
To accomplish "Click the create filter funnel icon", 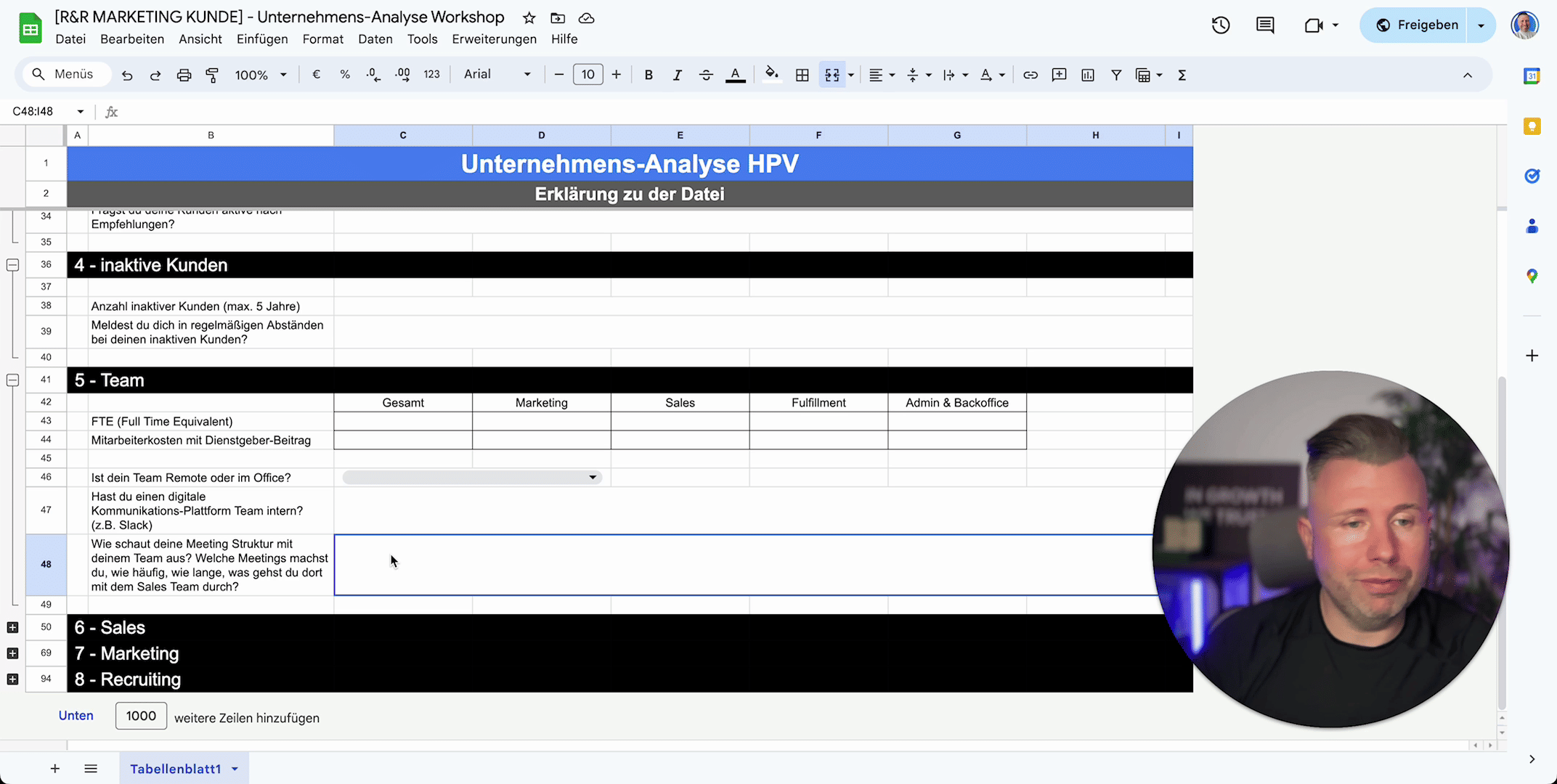I will coord(1115,75).
